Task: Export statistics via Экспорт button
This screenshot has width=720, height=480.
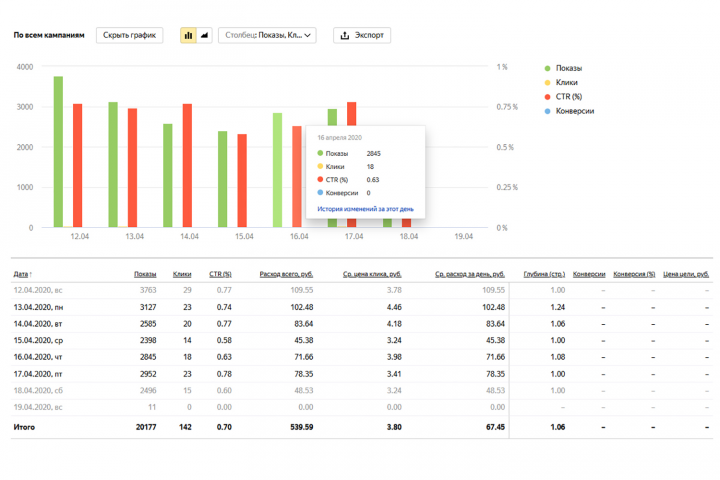Action: click(362, 35)
